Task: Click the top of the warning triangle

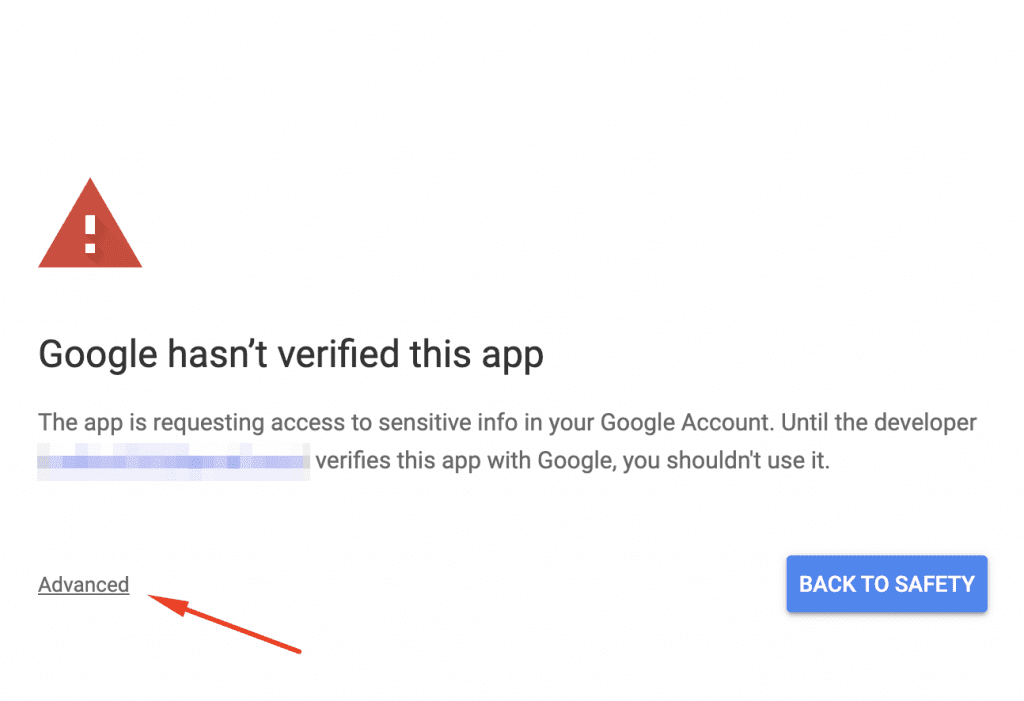Action: coord(90,178)
